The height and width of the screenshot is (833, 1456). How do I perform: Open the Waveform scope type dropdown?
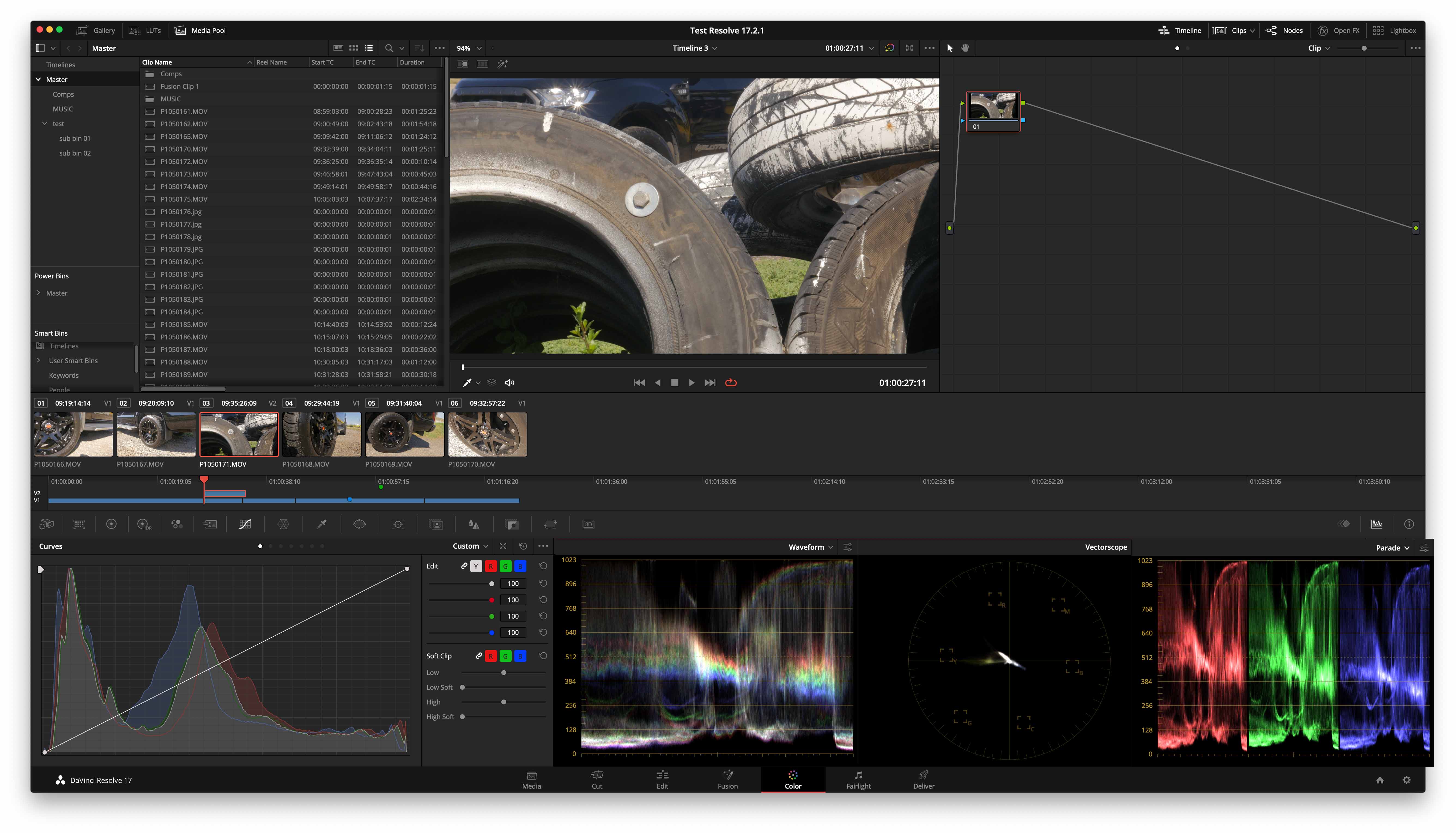pos(810,548)
